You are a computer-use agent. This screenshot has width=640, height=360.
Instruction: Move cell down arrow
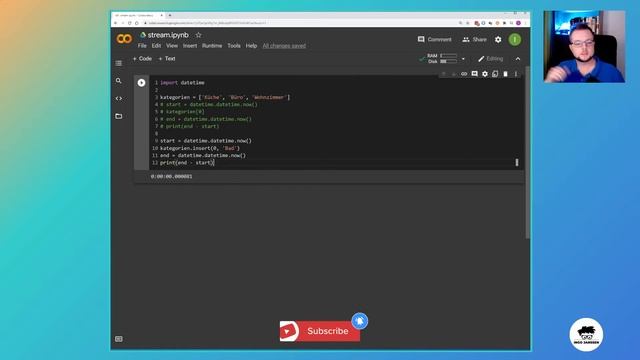click(x=453, y=74)
